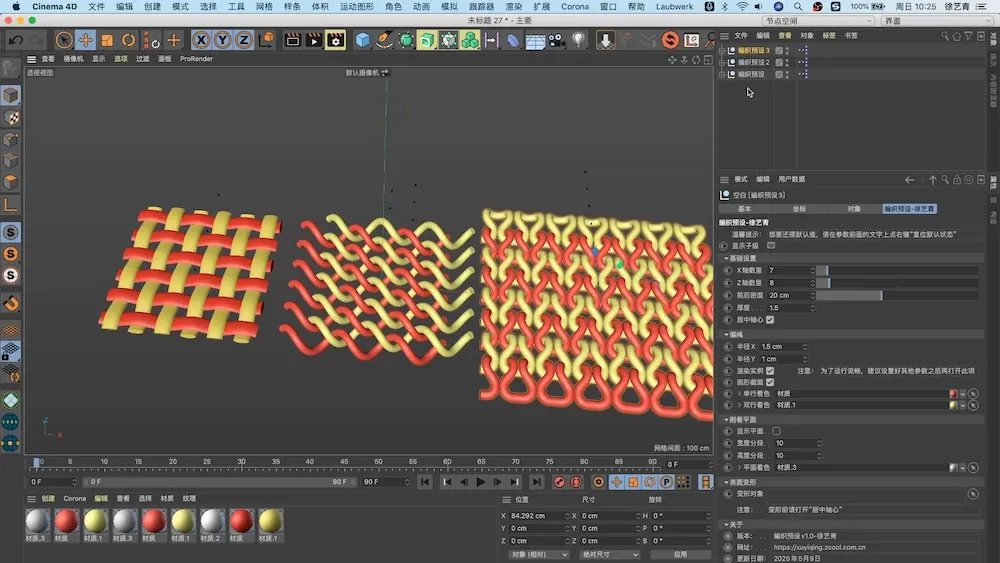Enable the 显示平面 checkbox
Image resolution: width=1000 pixels, height=563 pixels.
pos(776,431)
